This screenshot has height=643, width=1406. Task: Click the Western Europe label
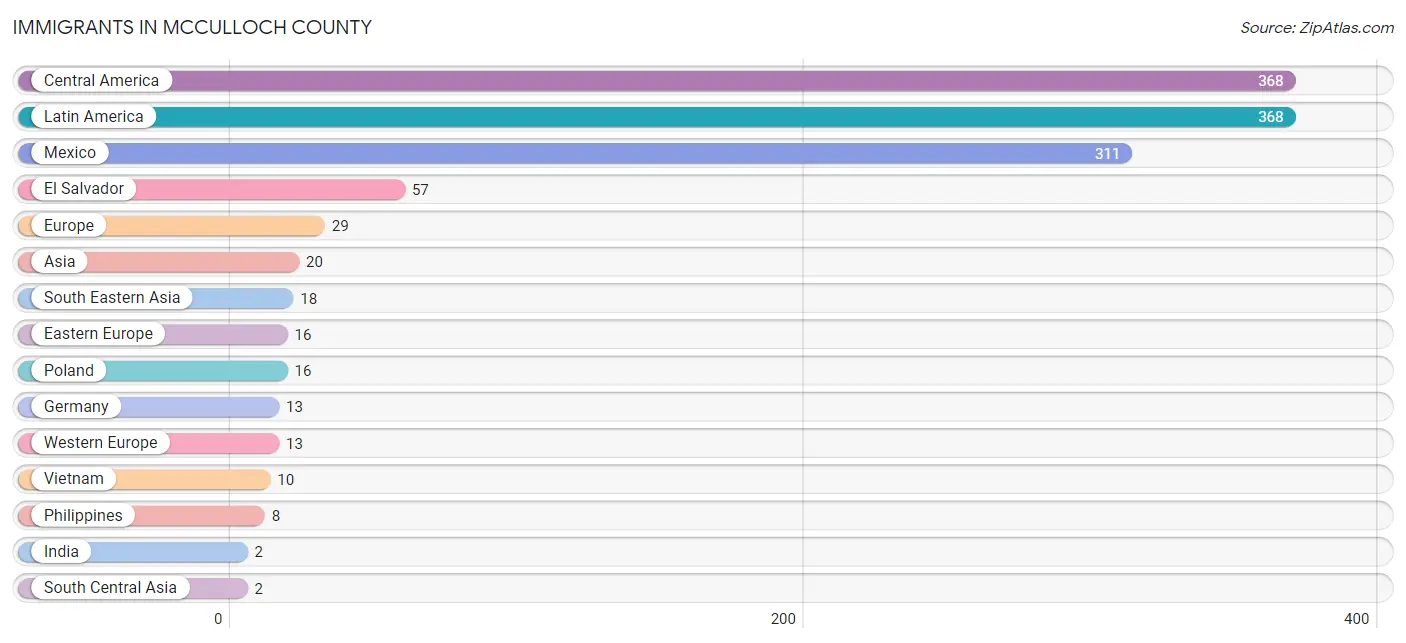(101, 443)
